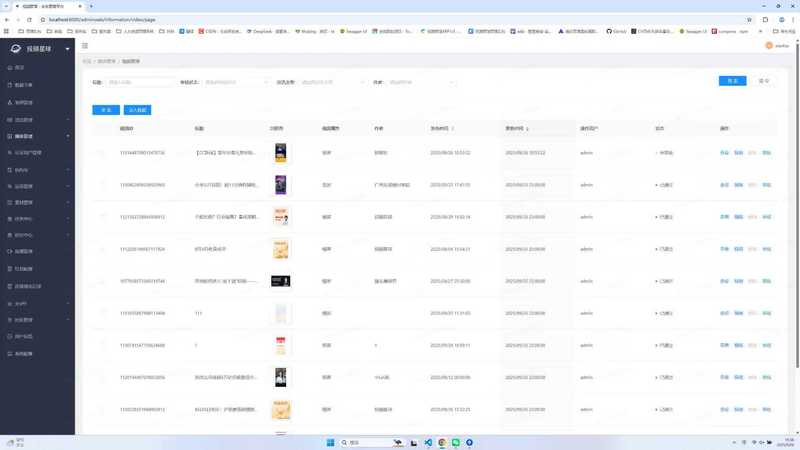Click the sort icon on the publish time column

pos(453,129)
